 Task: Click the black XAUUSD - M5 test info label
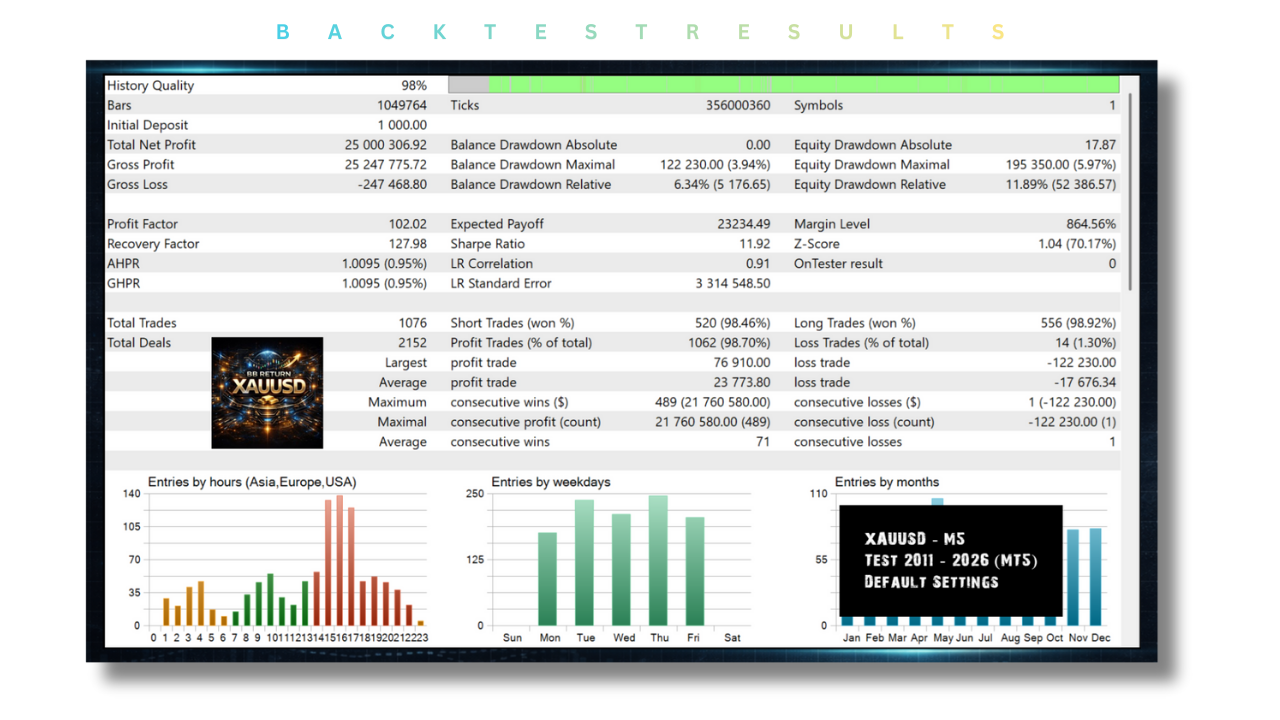950,560
